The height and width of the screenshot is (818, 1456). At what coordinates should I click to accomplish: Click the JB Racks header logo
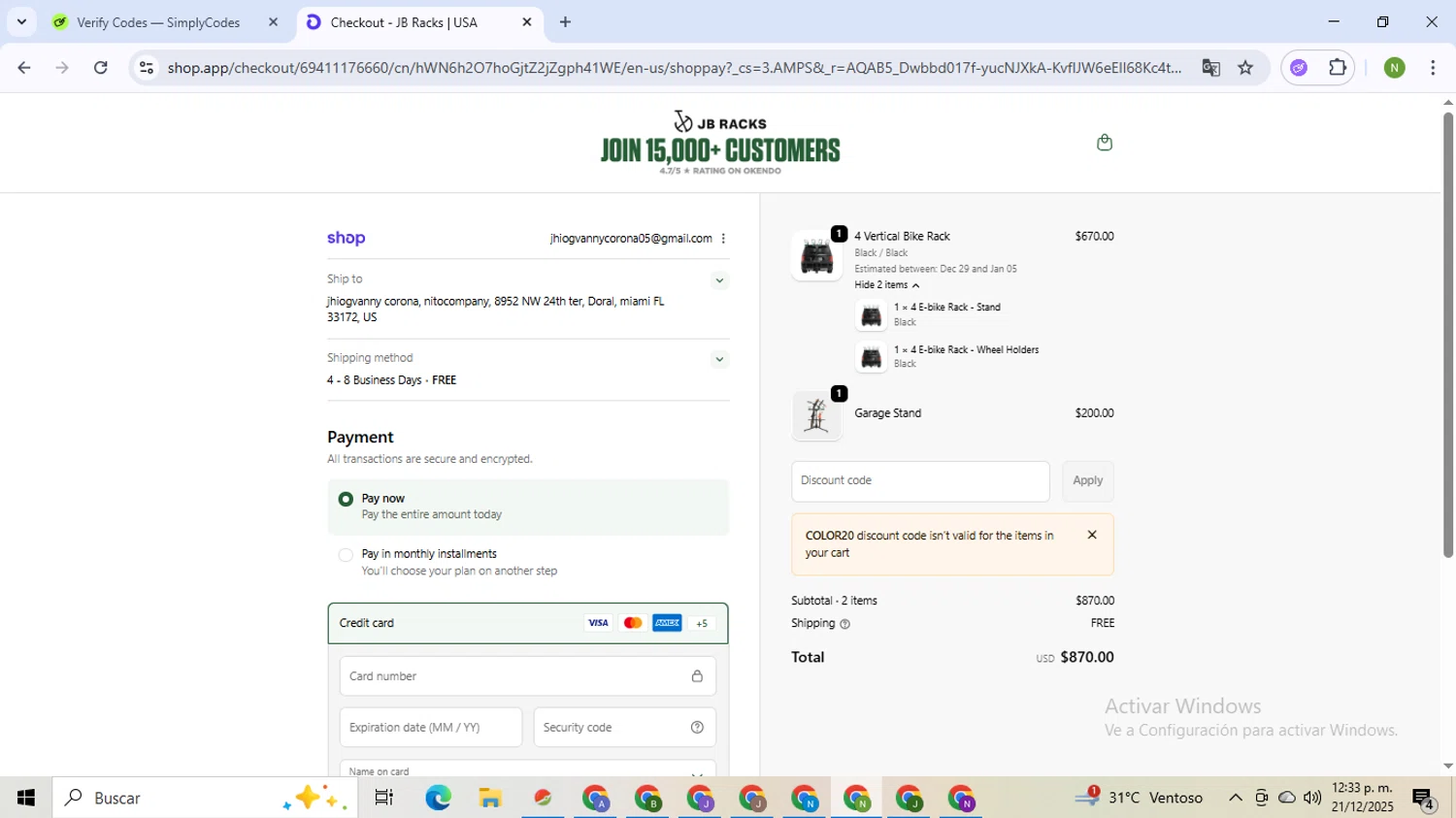(720, 142)
